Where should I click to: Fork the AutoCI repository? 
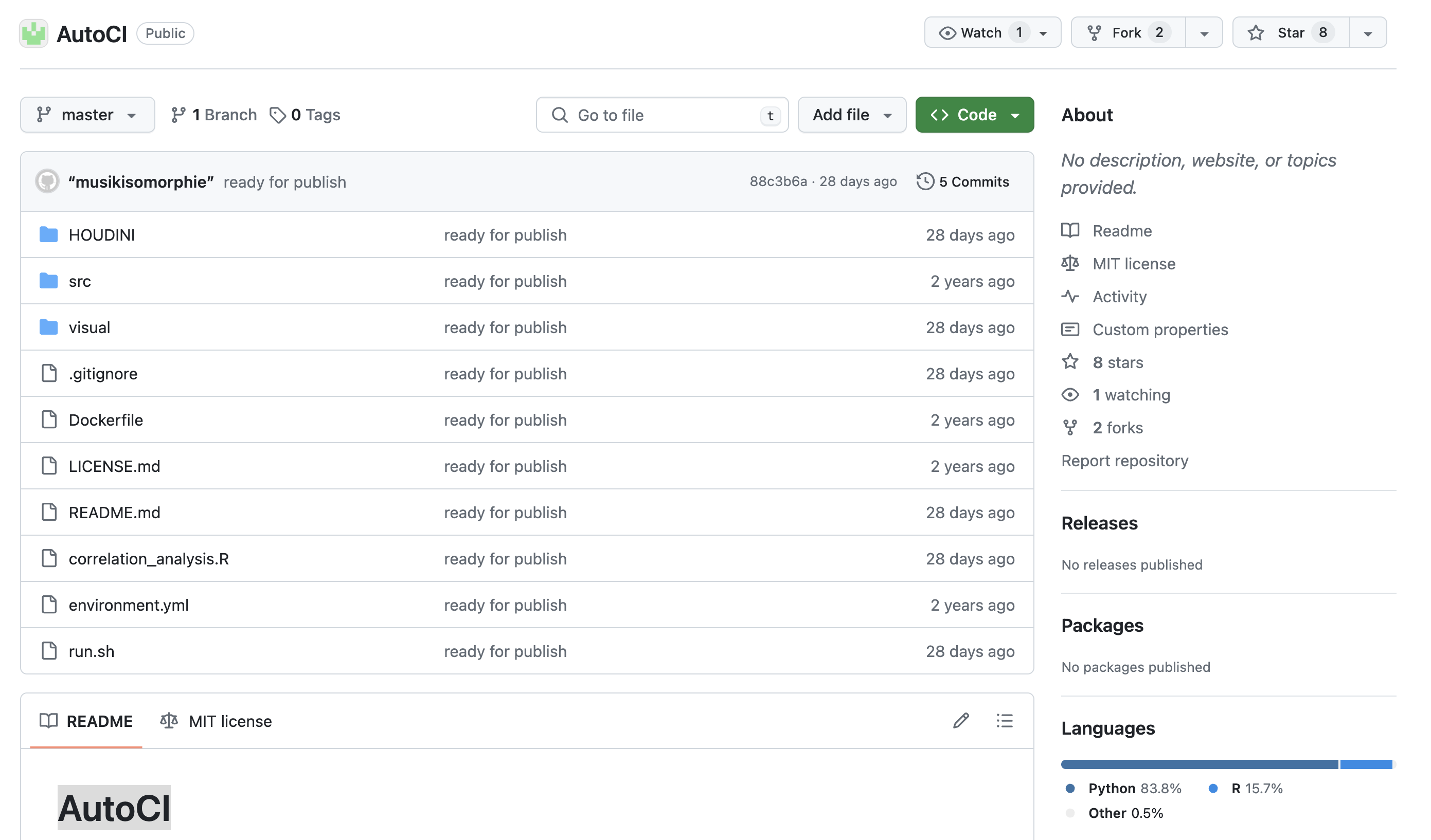(x=1129, y=33)
